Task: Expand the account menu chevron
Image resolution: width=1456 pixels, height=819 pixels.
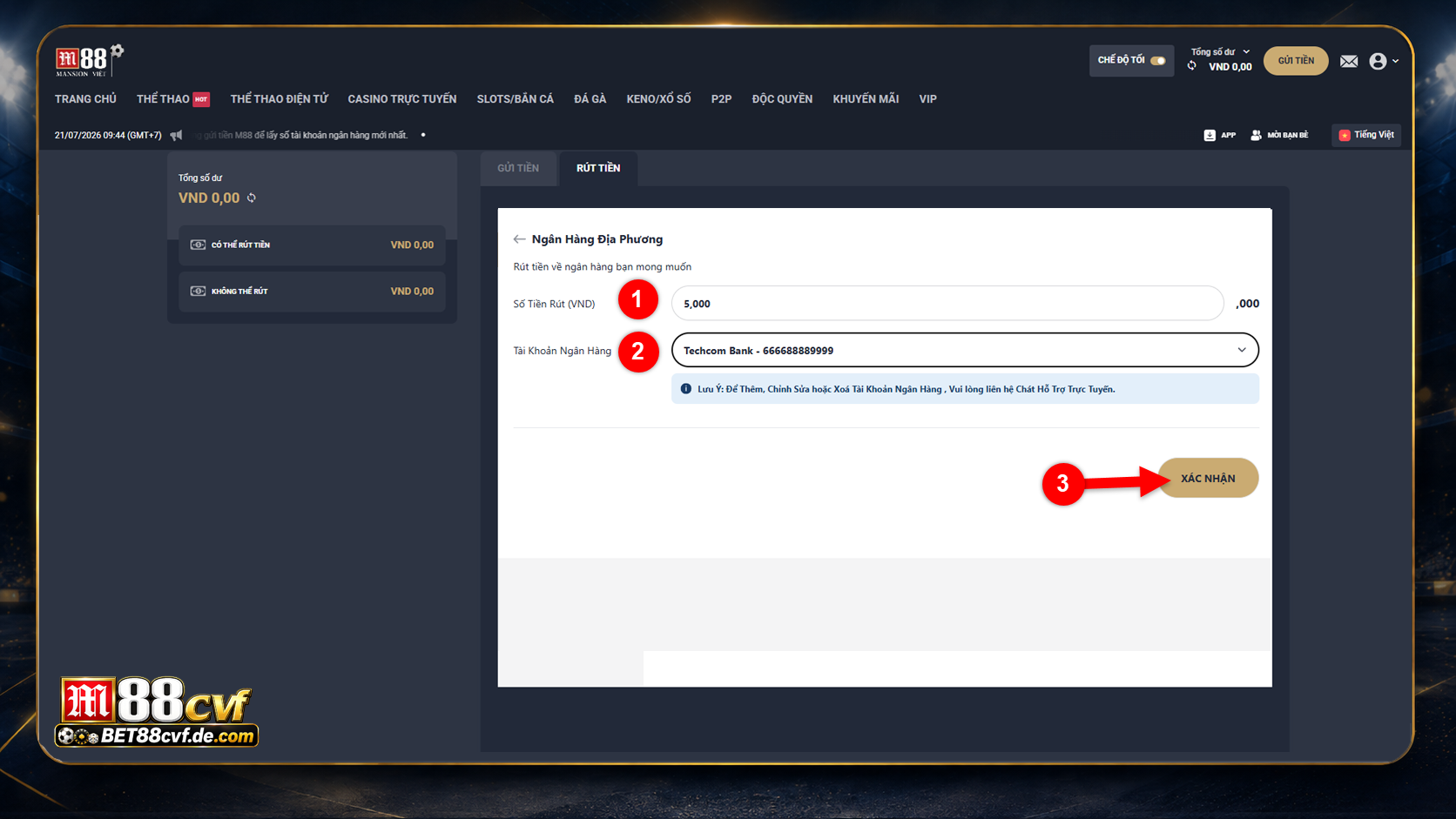Action: pyautogui.click(x=1396, y=61)
